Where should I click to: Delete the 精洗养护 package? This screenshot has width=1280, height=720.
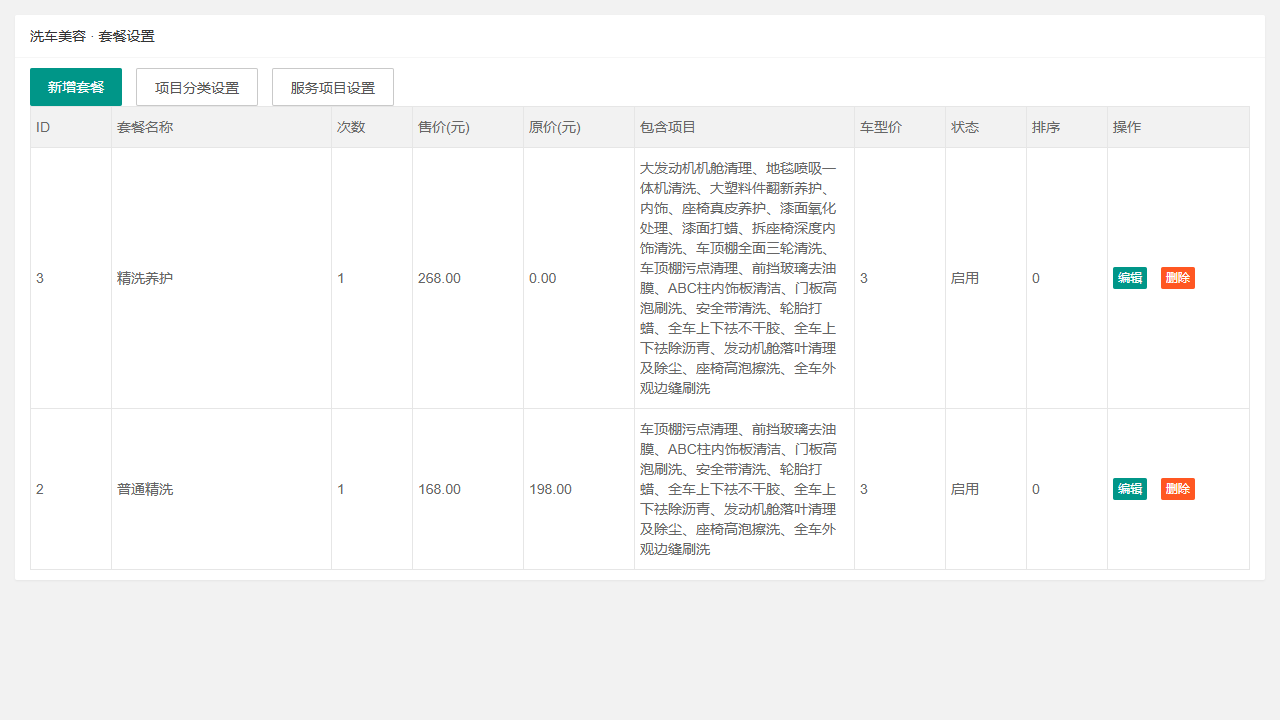point(1178,278)
